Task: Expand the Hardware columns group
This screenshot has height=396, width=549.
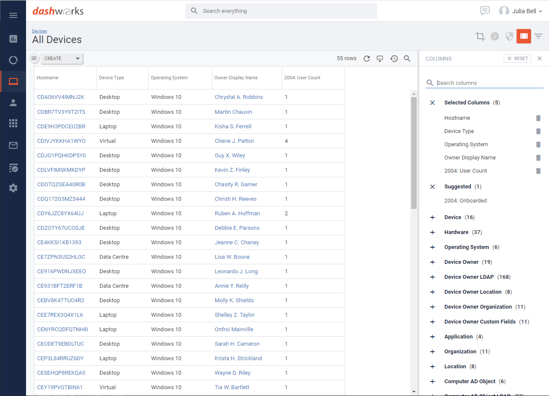Action: [432, 232]
